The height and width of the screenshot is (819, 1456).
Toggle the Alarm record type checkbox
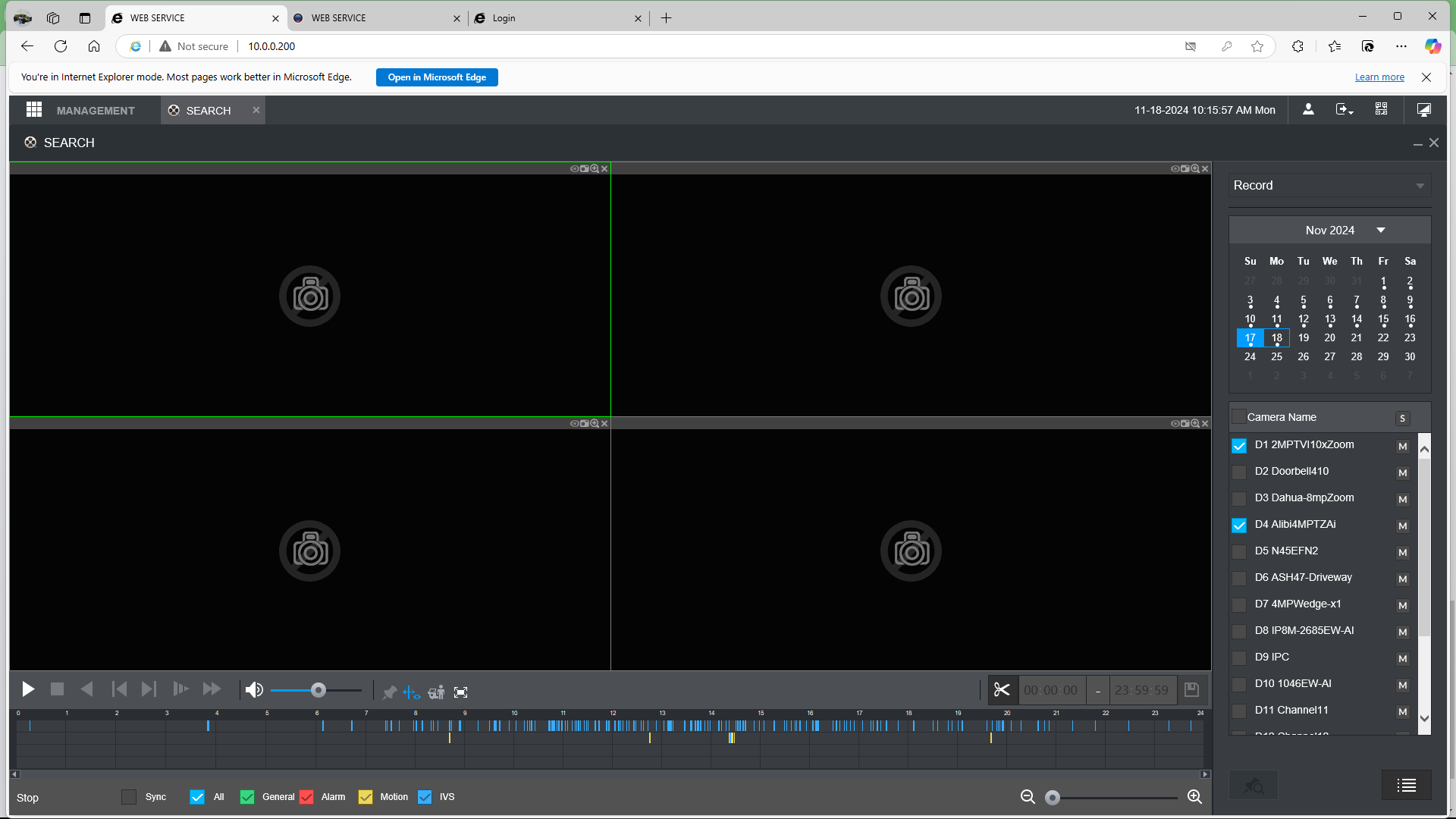click(x=306, y=797)
